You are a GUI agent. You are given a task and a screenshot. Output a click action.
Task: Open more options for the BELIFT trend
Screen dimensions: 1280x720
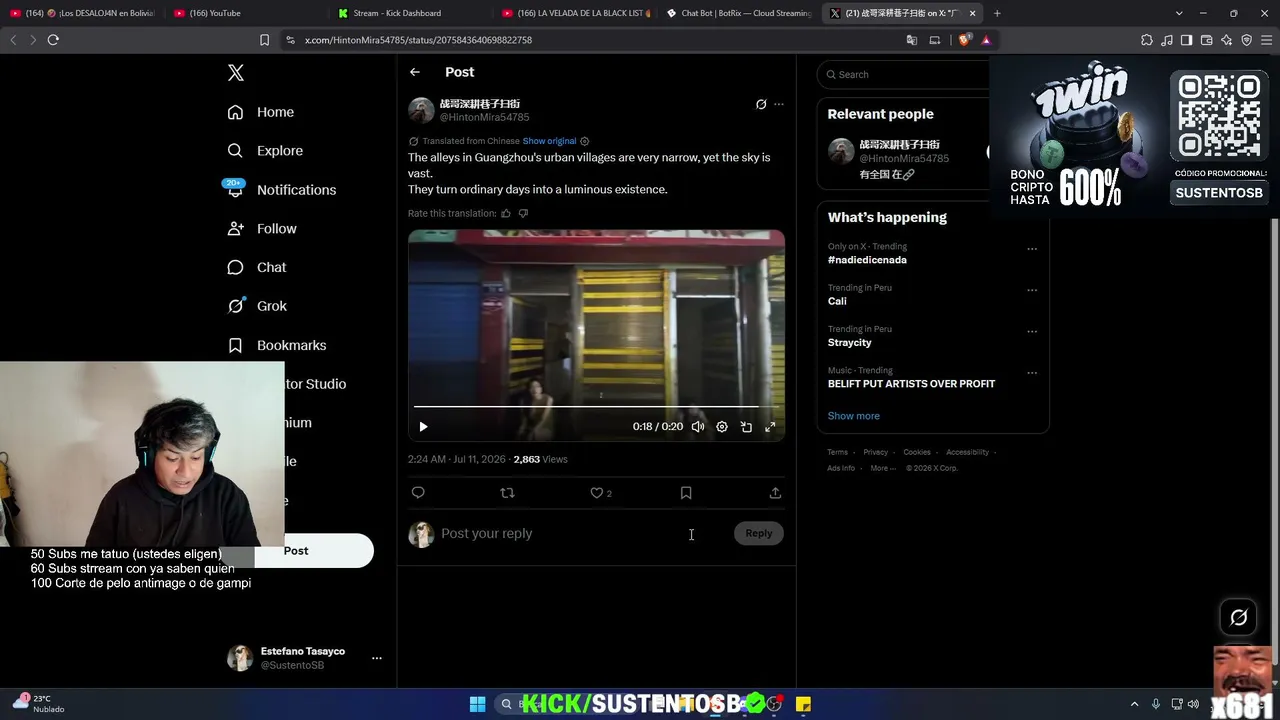point(1032,373)
